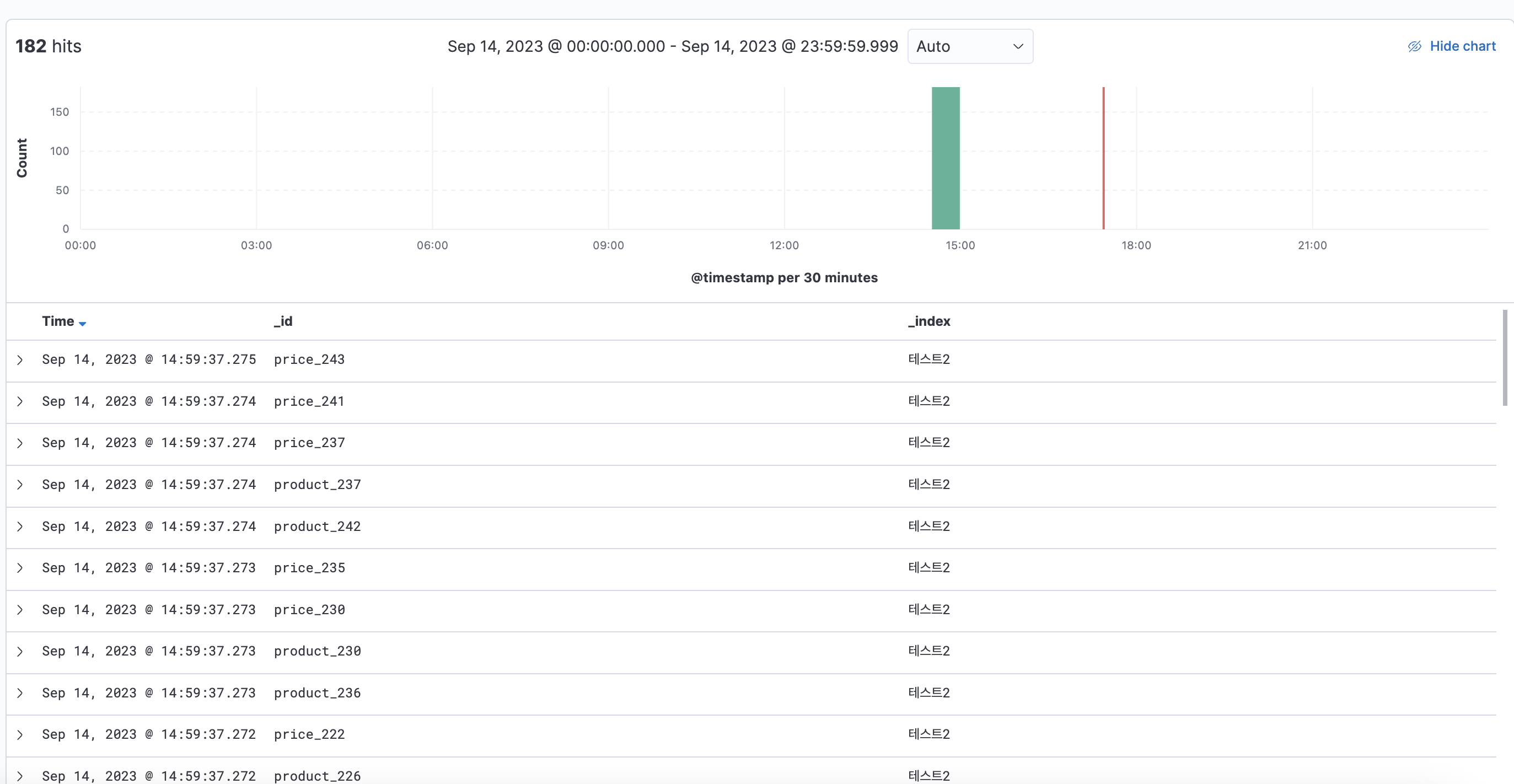Expand the price_237 document row

point(20,443)
